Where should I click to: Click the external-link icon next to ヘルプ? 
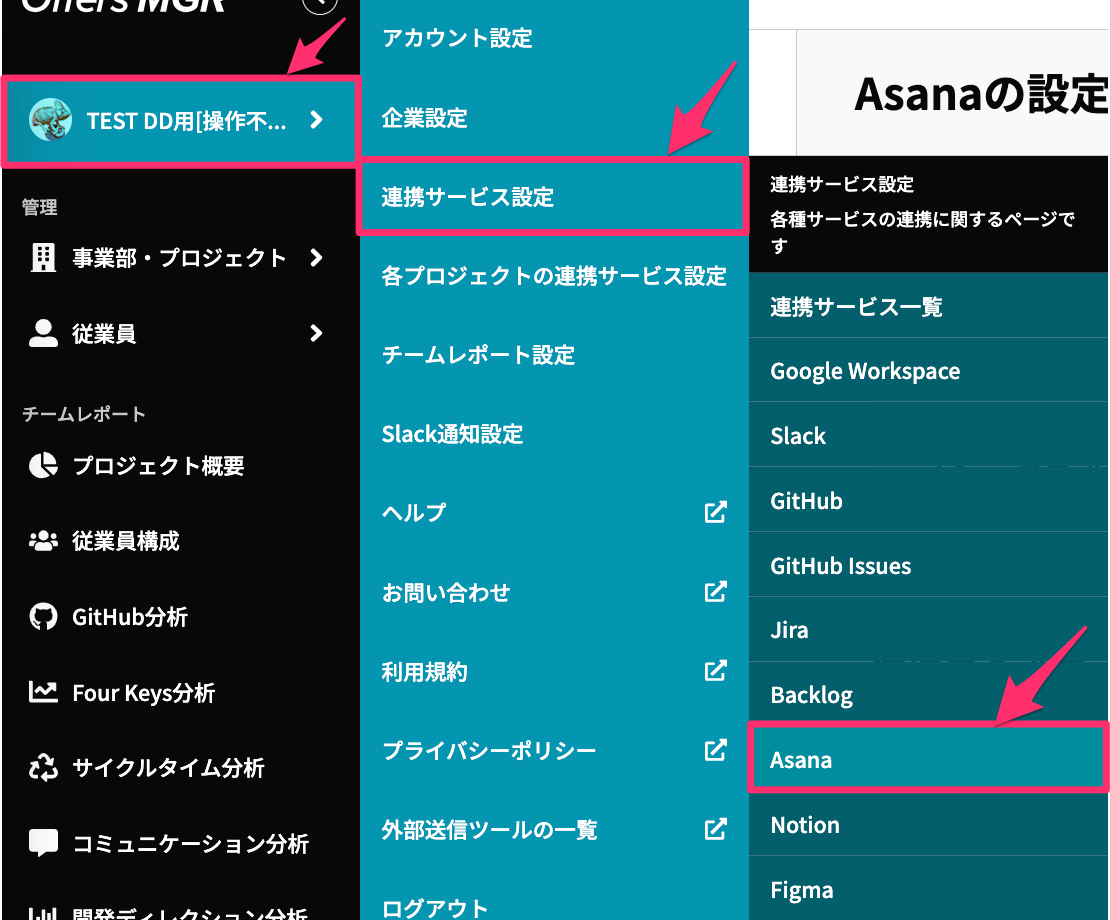point(716,512)
